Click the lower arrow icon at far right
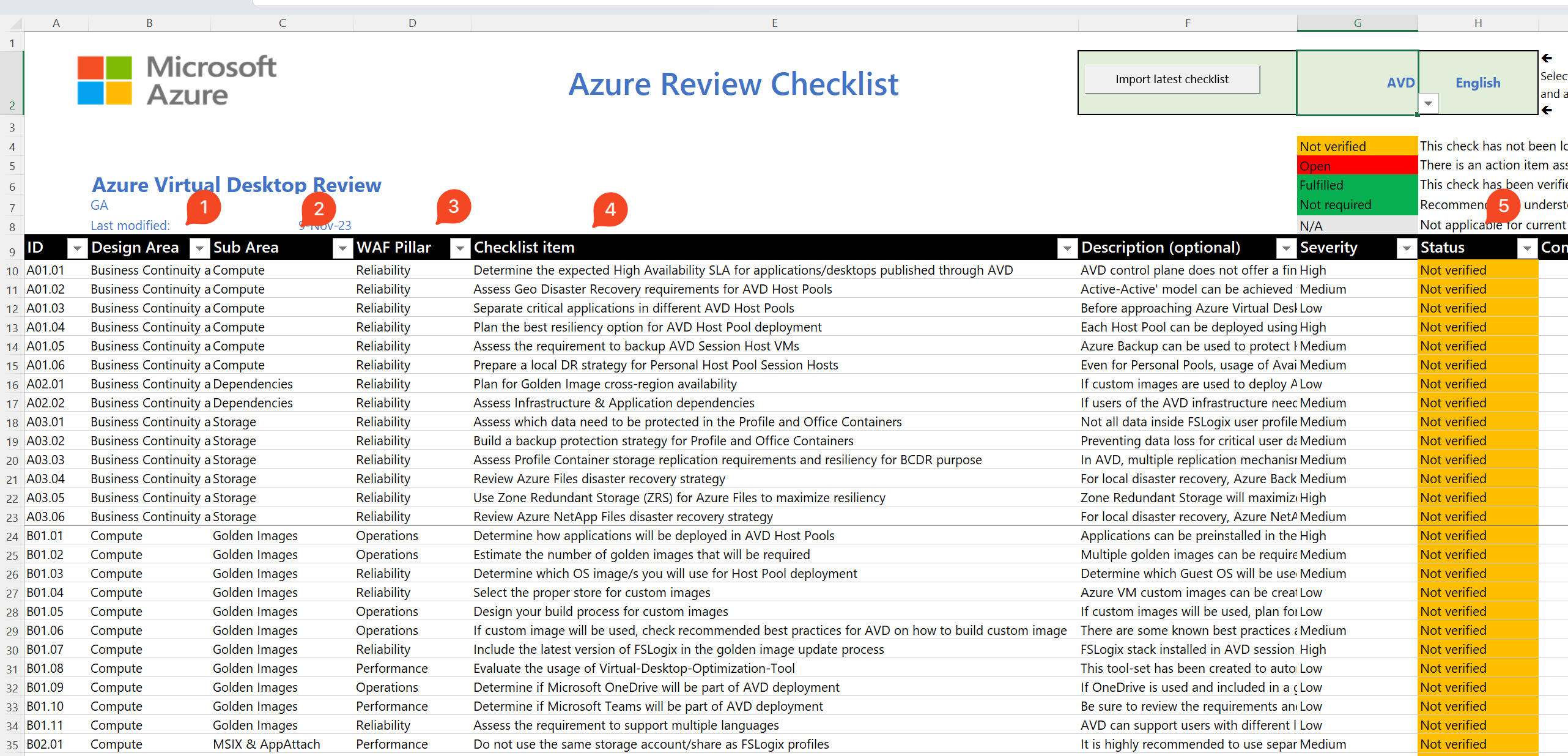 click(1548, 111)
